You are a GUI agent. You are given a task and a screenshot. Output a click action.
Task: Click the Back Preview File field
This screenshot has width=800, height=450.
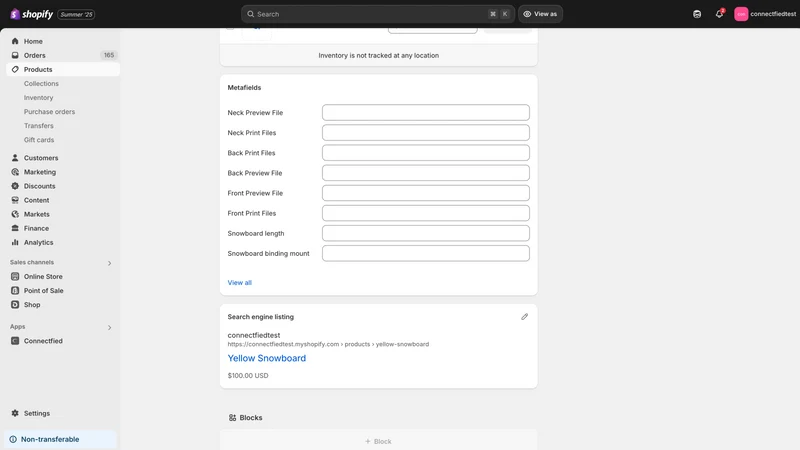[x=426, y=173]
